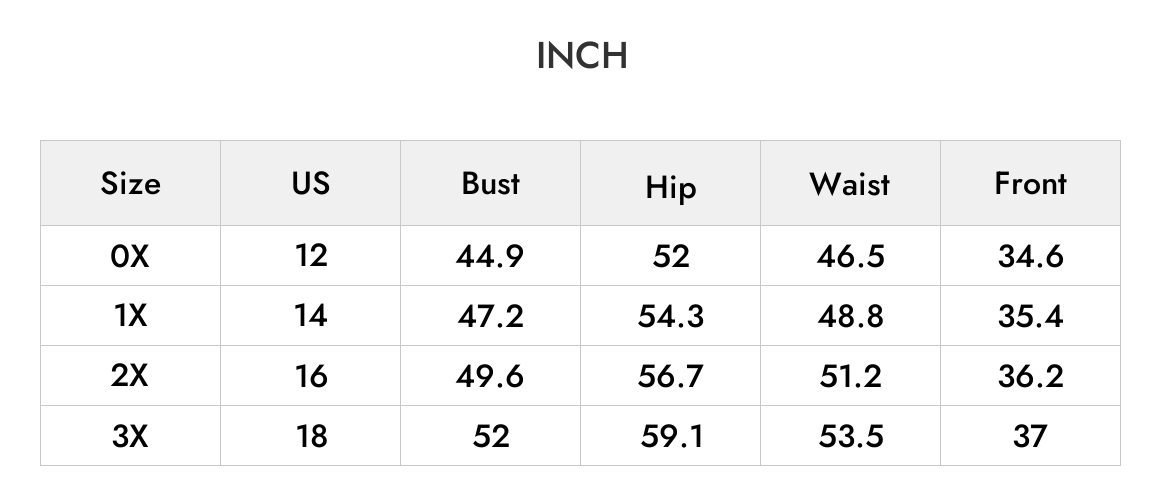Screen dimensions: 1160x480
Task: Click the Hip column header
Action: coord(670,183)
